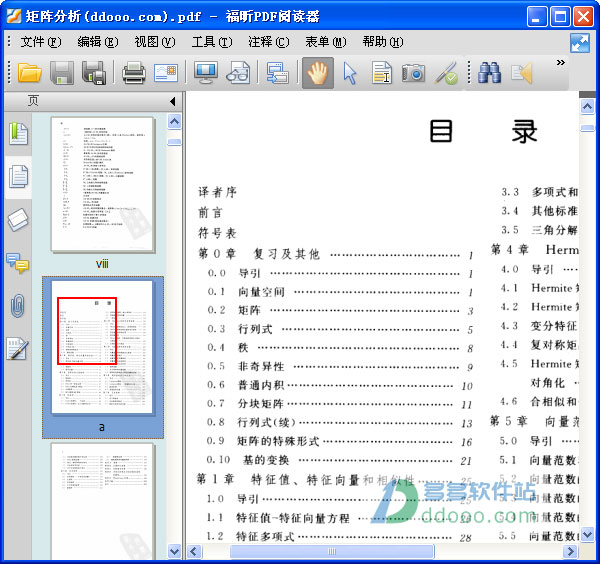Click the 页 panel header label
This screenshot has width=600, height=564.
click(x=33, y=100)
